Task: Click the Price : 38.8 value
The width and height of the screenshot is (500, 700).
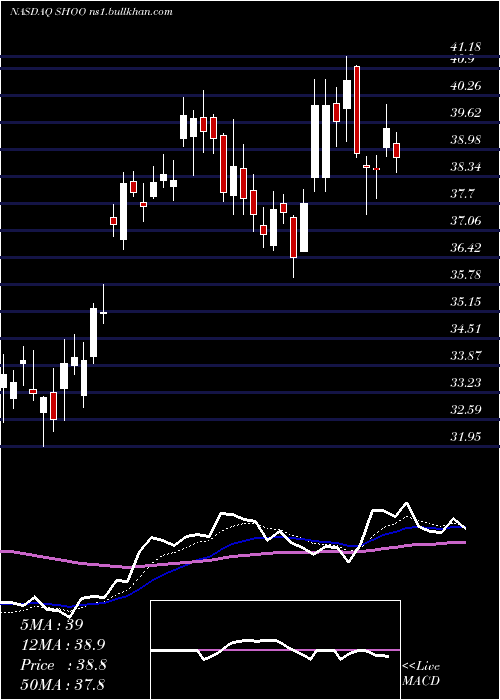Action: pos(63,665)
